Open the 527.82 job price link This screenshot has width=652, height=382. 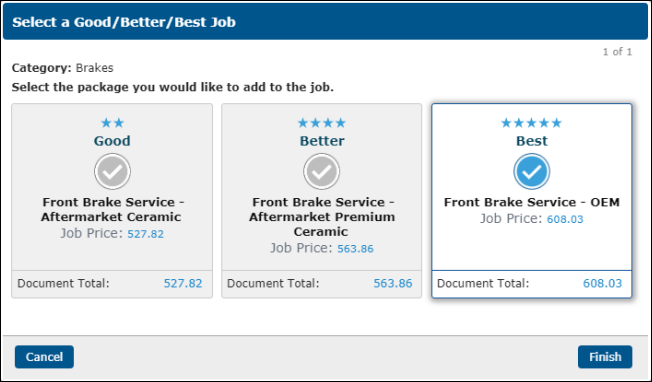coord(146,234)
